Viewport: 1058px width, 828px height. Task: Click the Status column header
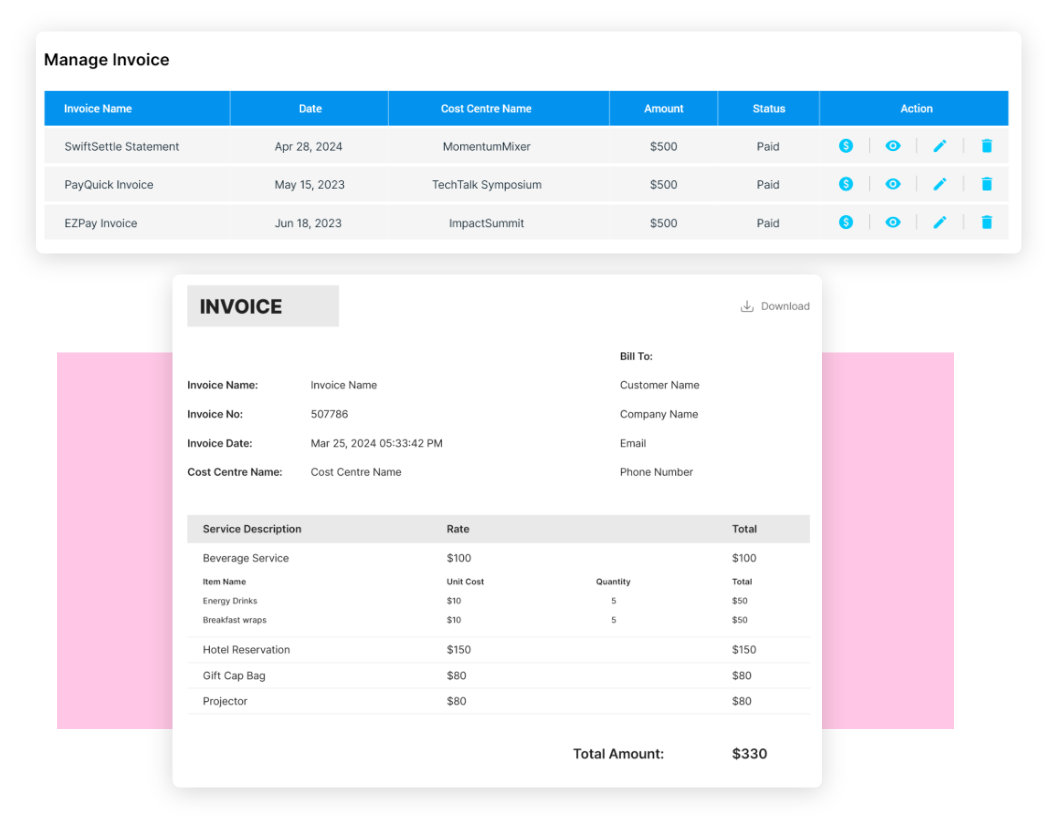click(x=769, y=109)
